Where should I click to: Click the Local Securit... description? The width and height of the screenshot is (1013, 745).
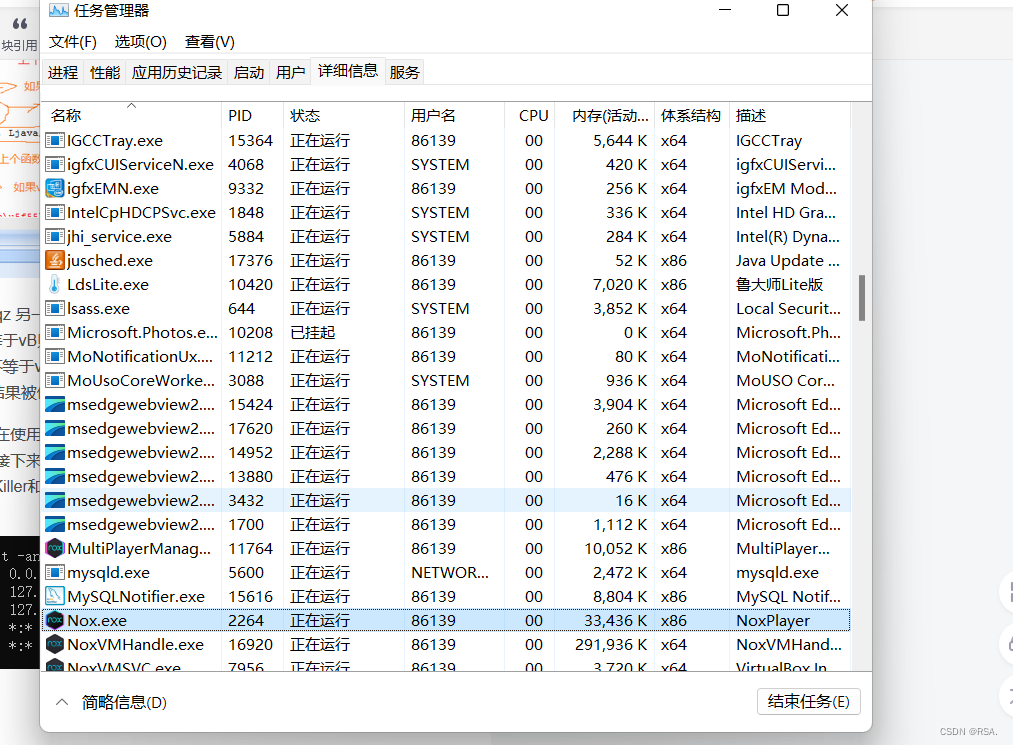tap(788, 308)
